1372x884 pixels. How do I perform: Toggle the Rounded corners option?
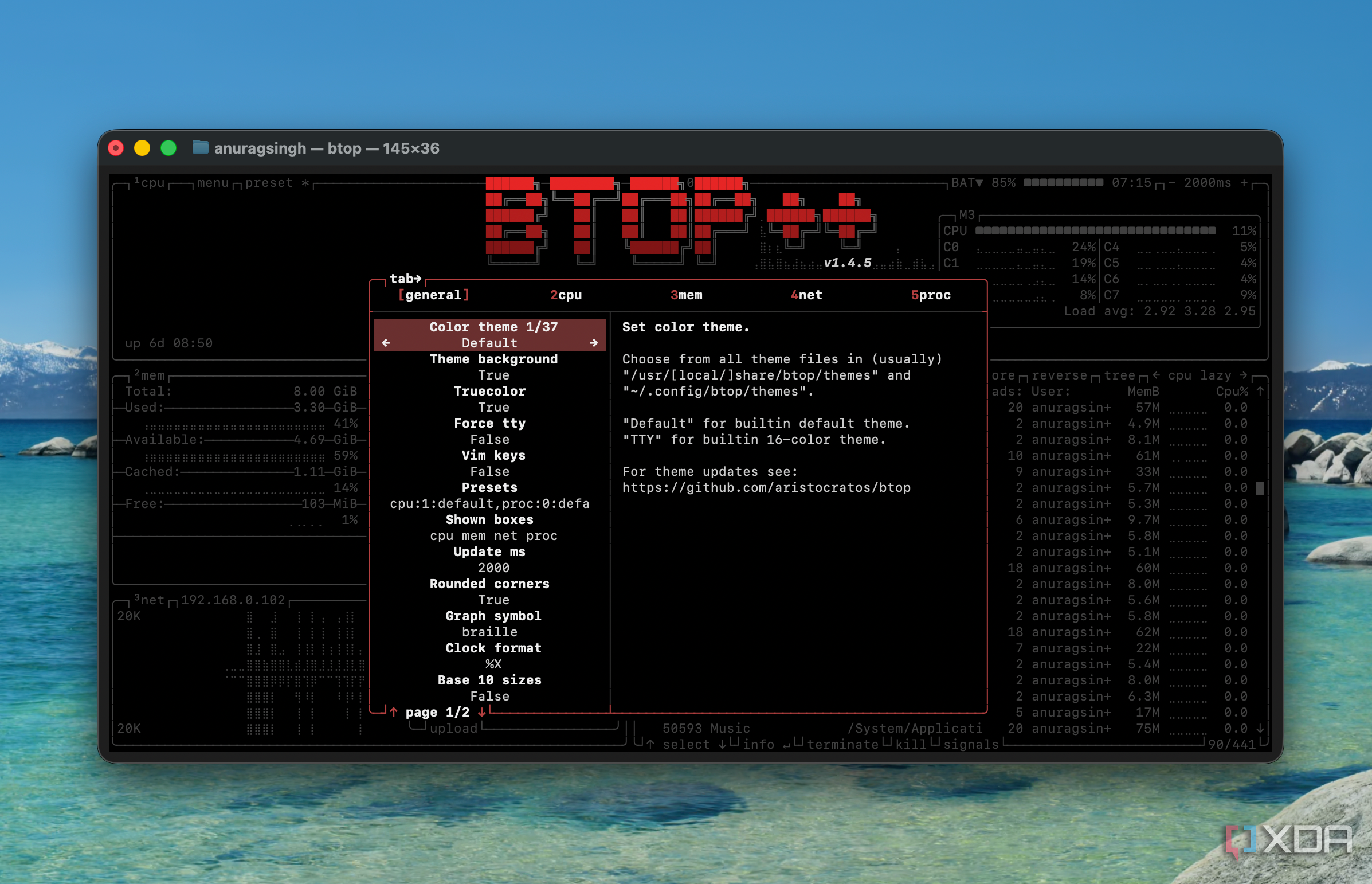point(490,592)
